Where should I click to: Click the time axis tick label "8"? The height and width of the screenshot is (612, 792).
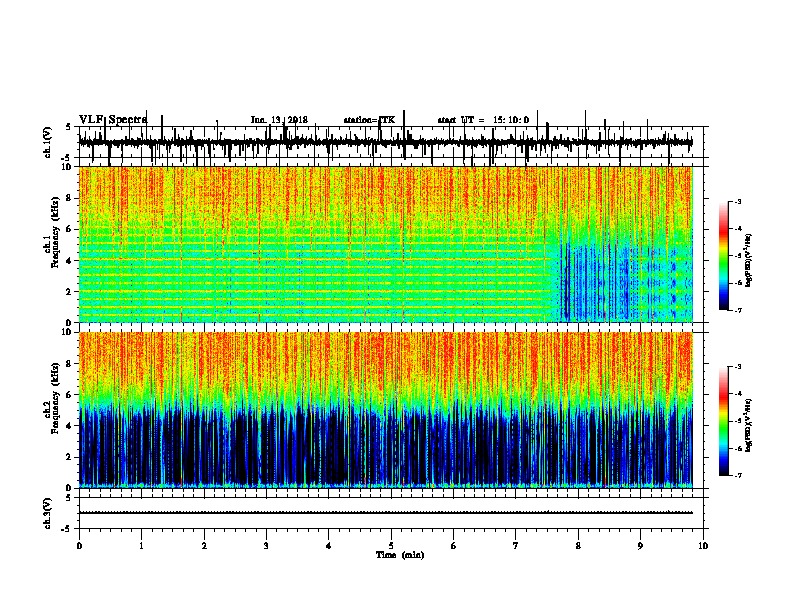[x=578, y=545]
